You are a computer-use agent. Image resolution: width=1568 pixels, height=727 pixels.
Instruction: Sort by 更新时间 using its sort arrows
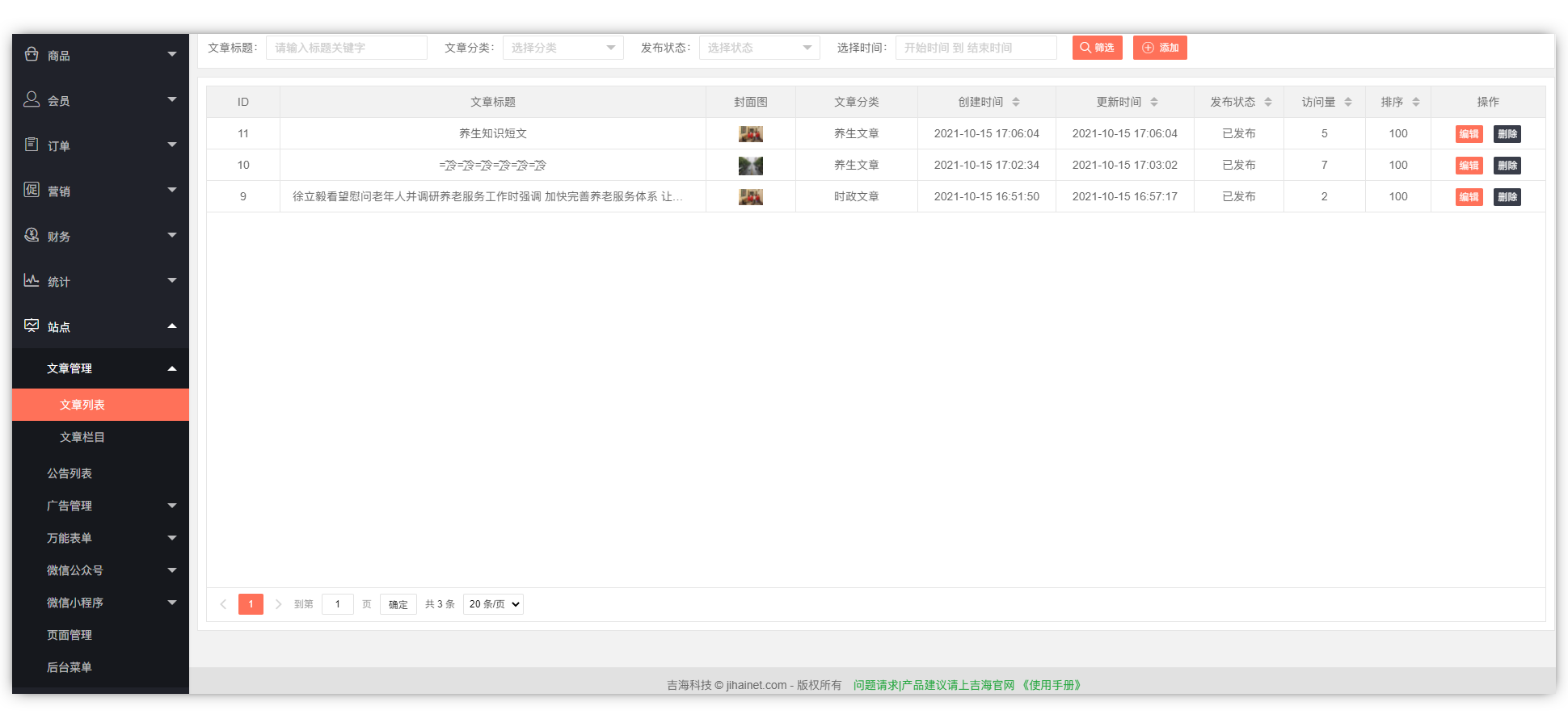(x=1154, y=102)
